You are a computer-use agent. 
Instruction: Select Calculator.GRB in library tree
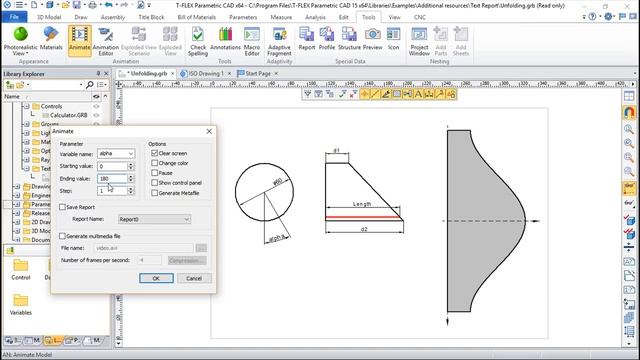pos(69,115)
